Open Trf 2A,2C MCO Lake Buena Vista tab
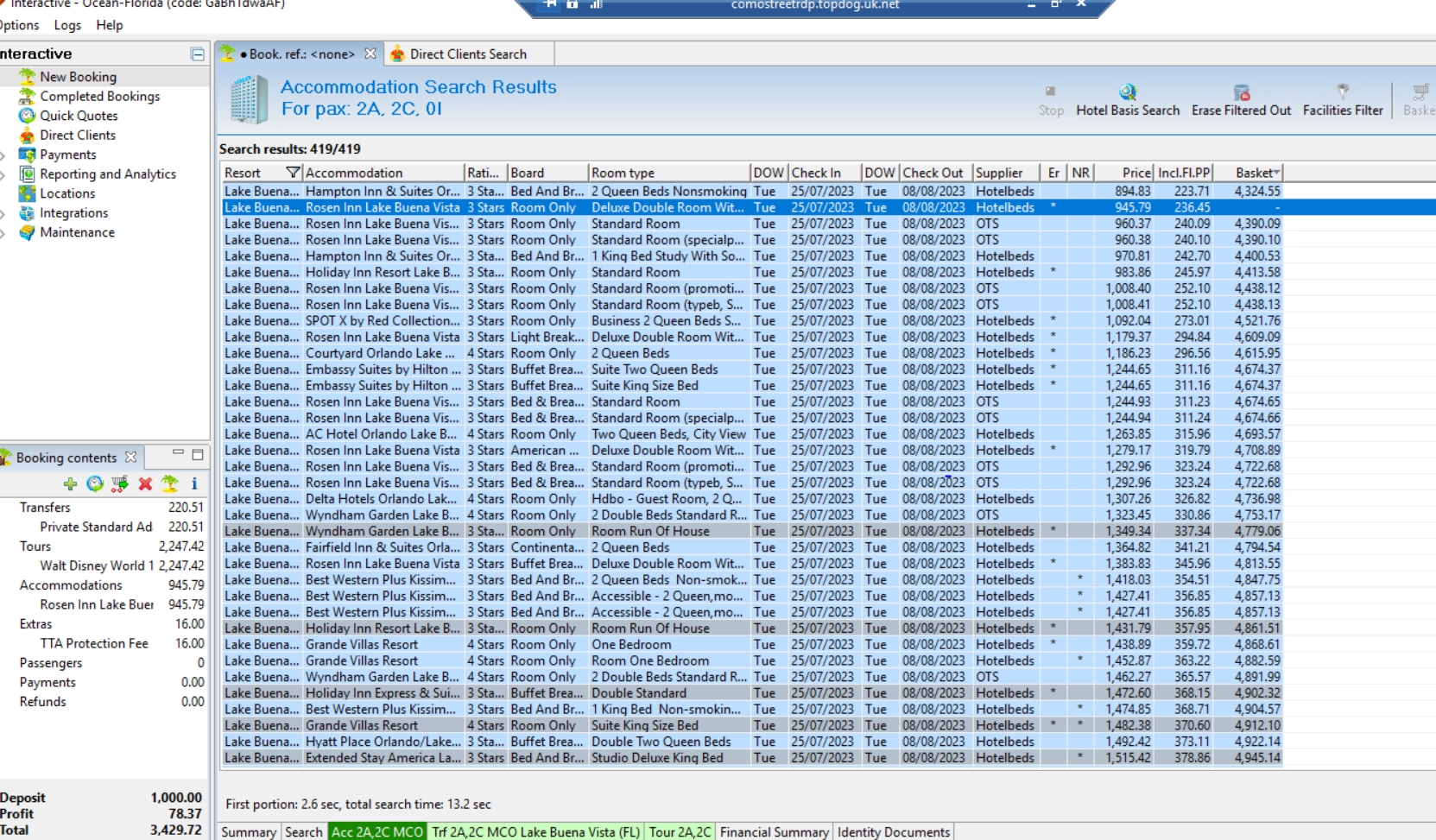The image size is (1436, 840). (x=536, y=832)
